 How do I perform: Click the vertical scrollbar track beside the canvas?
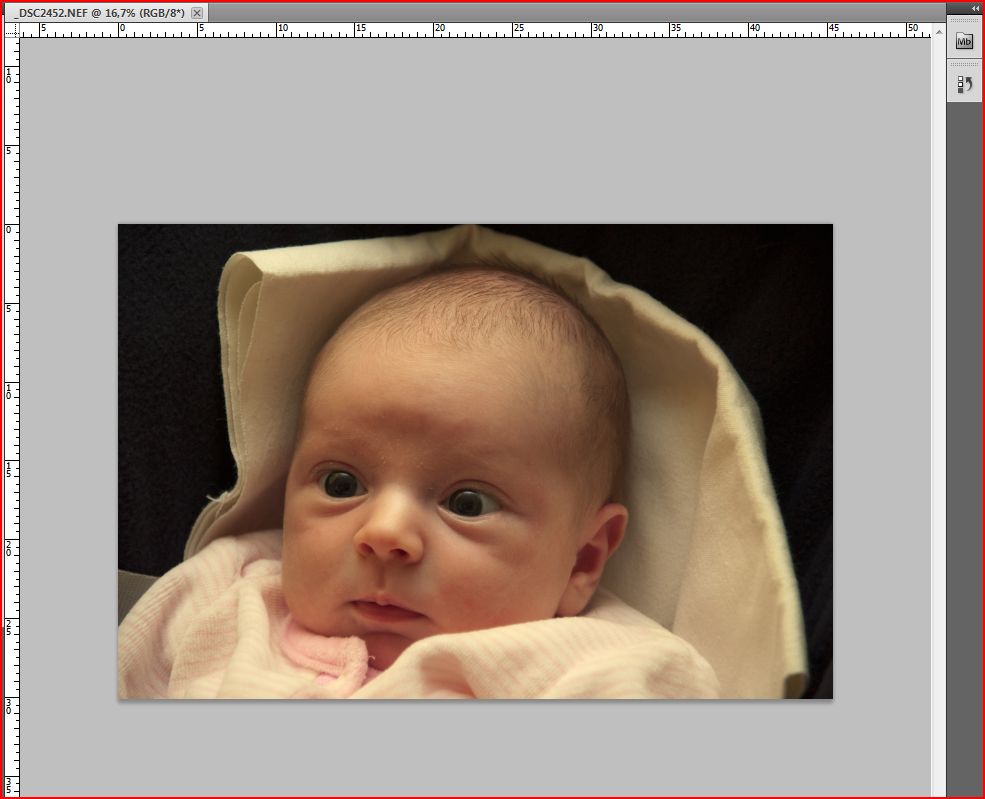coord(938,400)
